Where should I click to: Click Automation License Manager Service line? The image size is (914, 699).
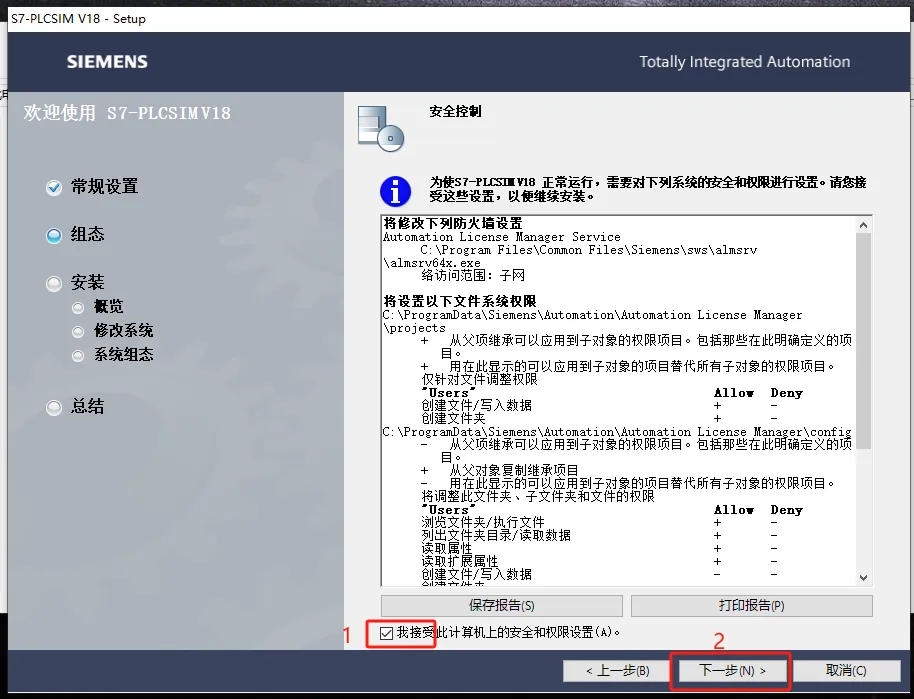click(x=502, y=237)
